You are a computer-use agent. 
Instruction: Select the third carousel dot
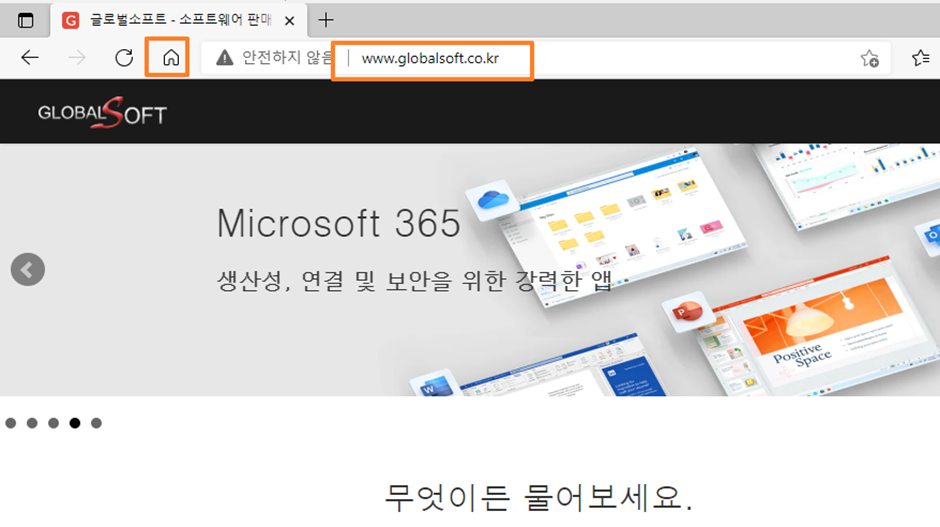(x=53, y=423)
